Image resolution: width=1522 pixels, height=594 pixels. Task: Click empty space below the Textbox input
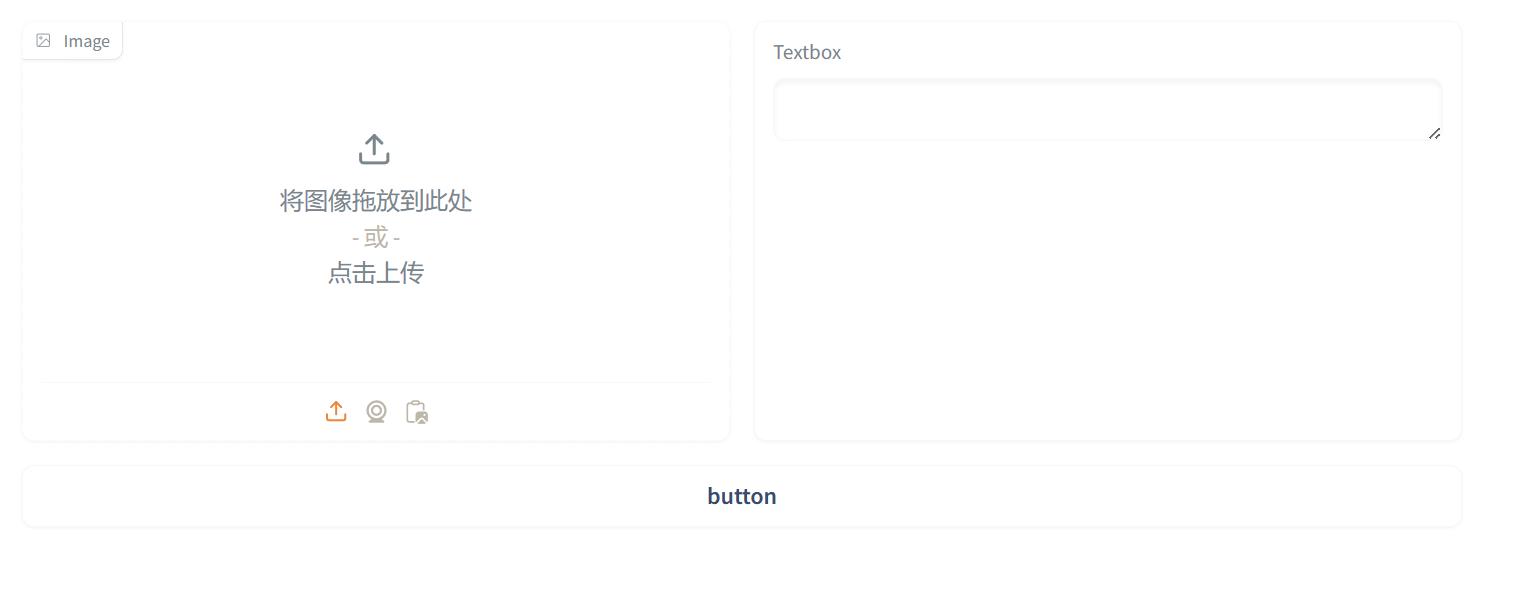pos(1107,290)
